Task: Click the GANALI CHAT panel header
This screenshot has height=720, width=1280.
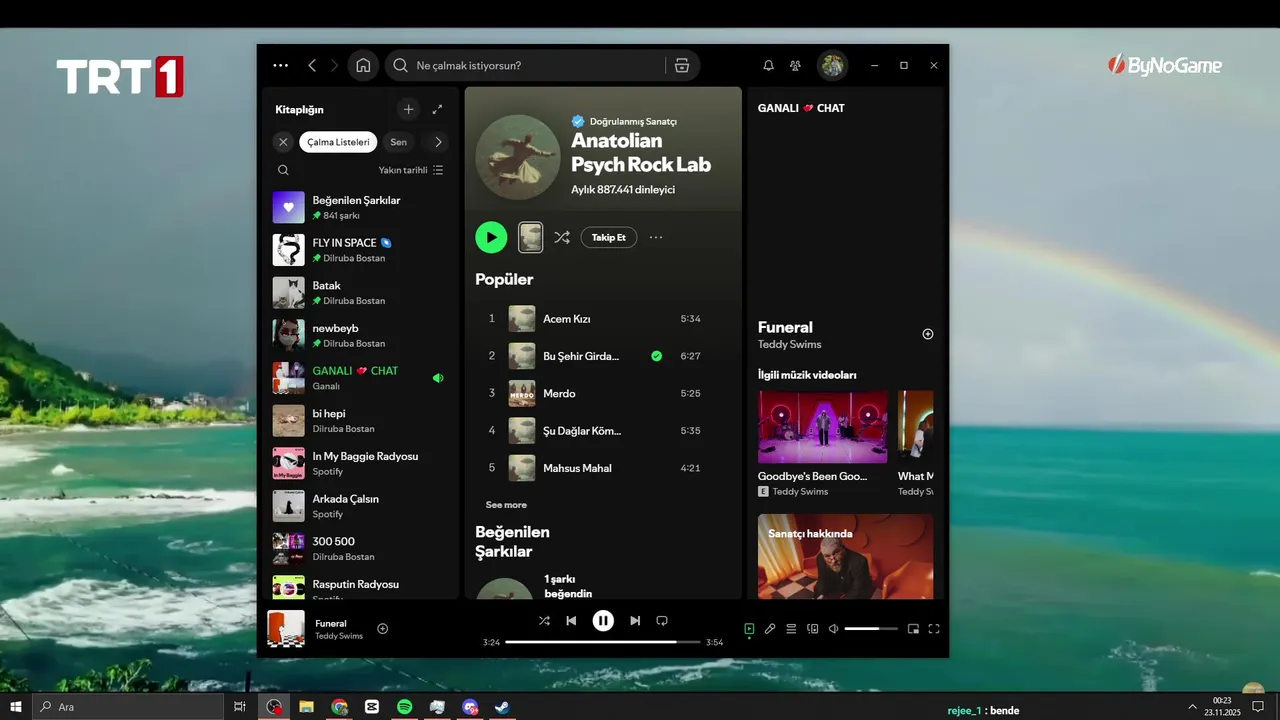Action: tap(801, 108)
